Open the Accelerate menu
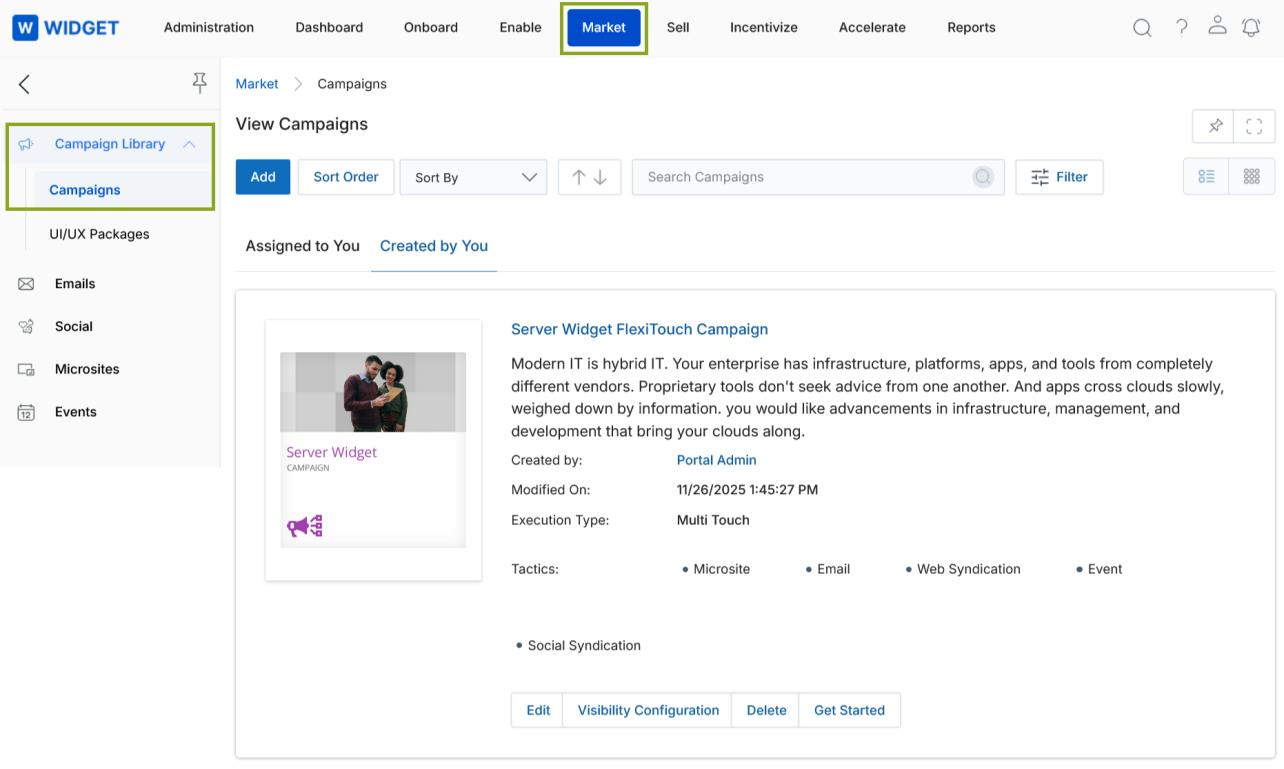This screenshot has height=769, width=1284. click(872, 27)
